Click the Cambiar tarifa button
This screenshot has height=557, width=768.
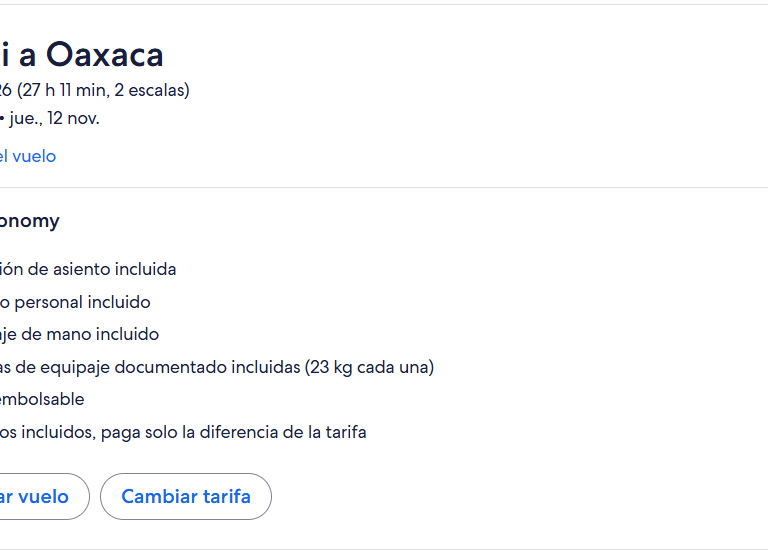tap(186, 496)
